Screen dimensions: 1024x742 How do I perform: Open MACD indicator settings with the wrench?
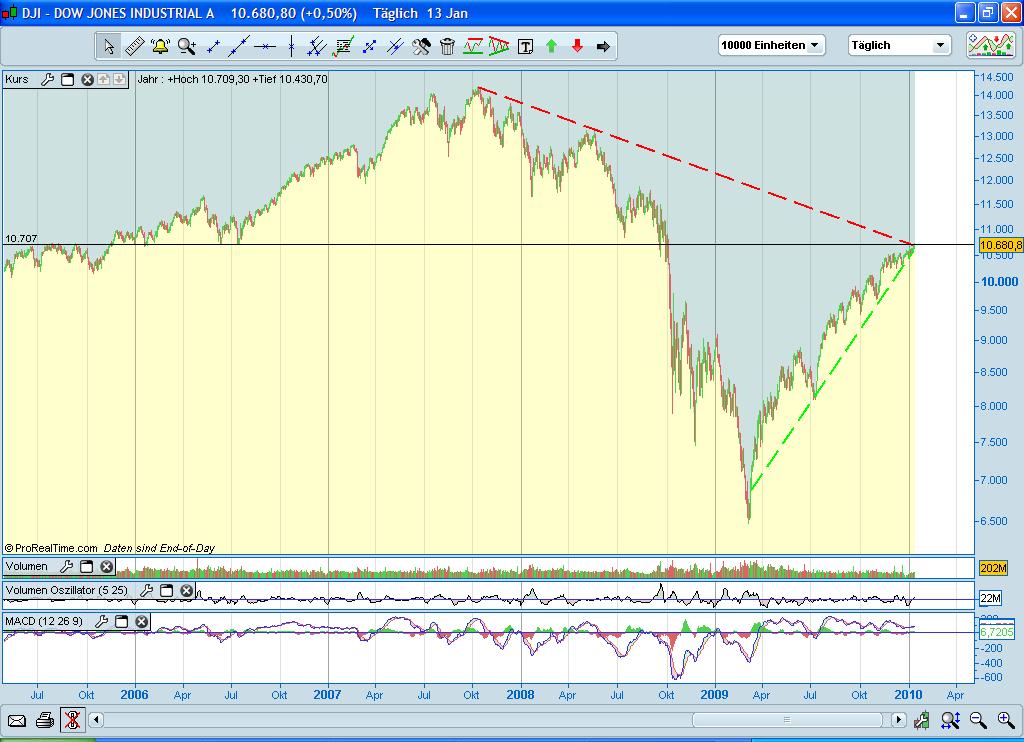pos(100,621)
